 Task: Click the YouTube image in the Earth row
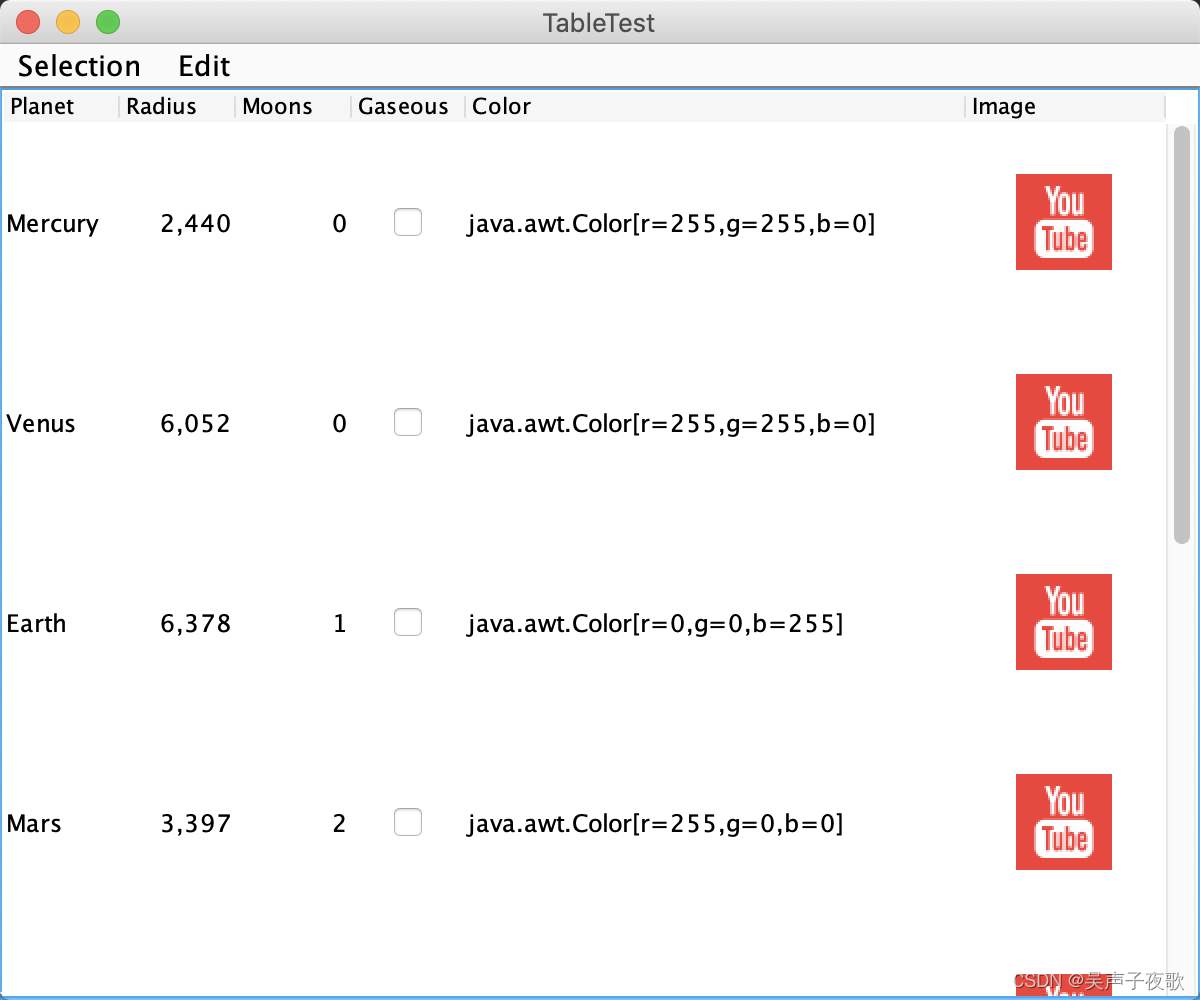pyautogui.click(x=1064, y=622)
